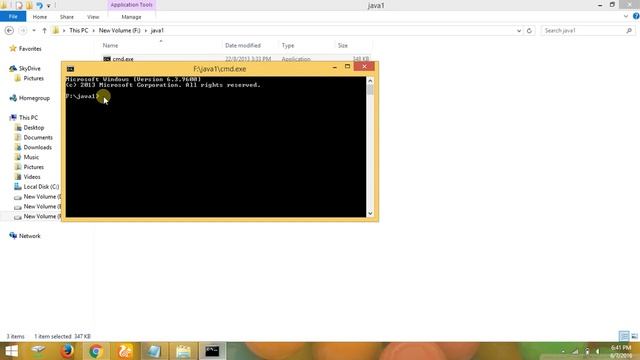Click the cmd window scroll down arrow
Screen dimensions: 640x360
[x=370, y=213]
